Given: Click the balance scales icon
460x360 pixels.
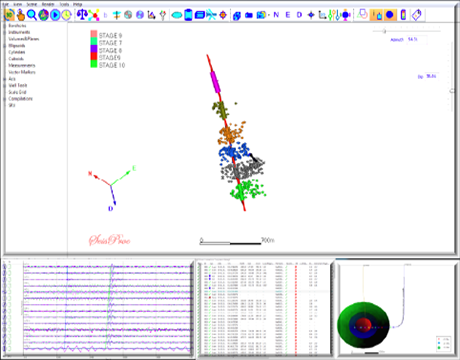Looking at the screenshot, I should coord(82,15).
